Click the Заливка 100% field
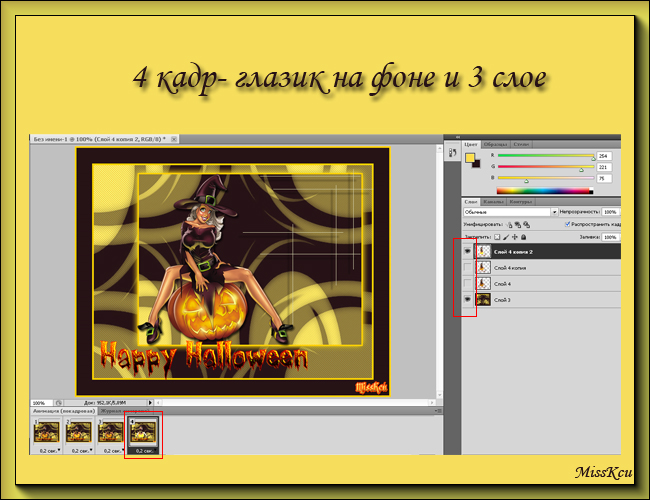650x500 pixels. [610, 237]
